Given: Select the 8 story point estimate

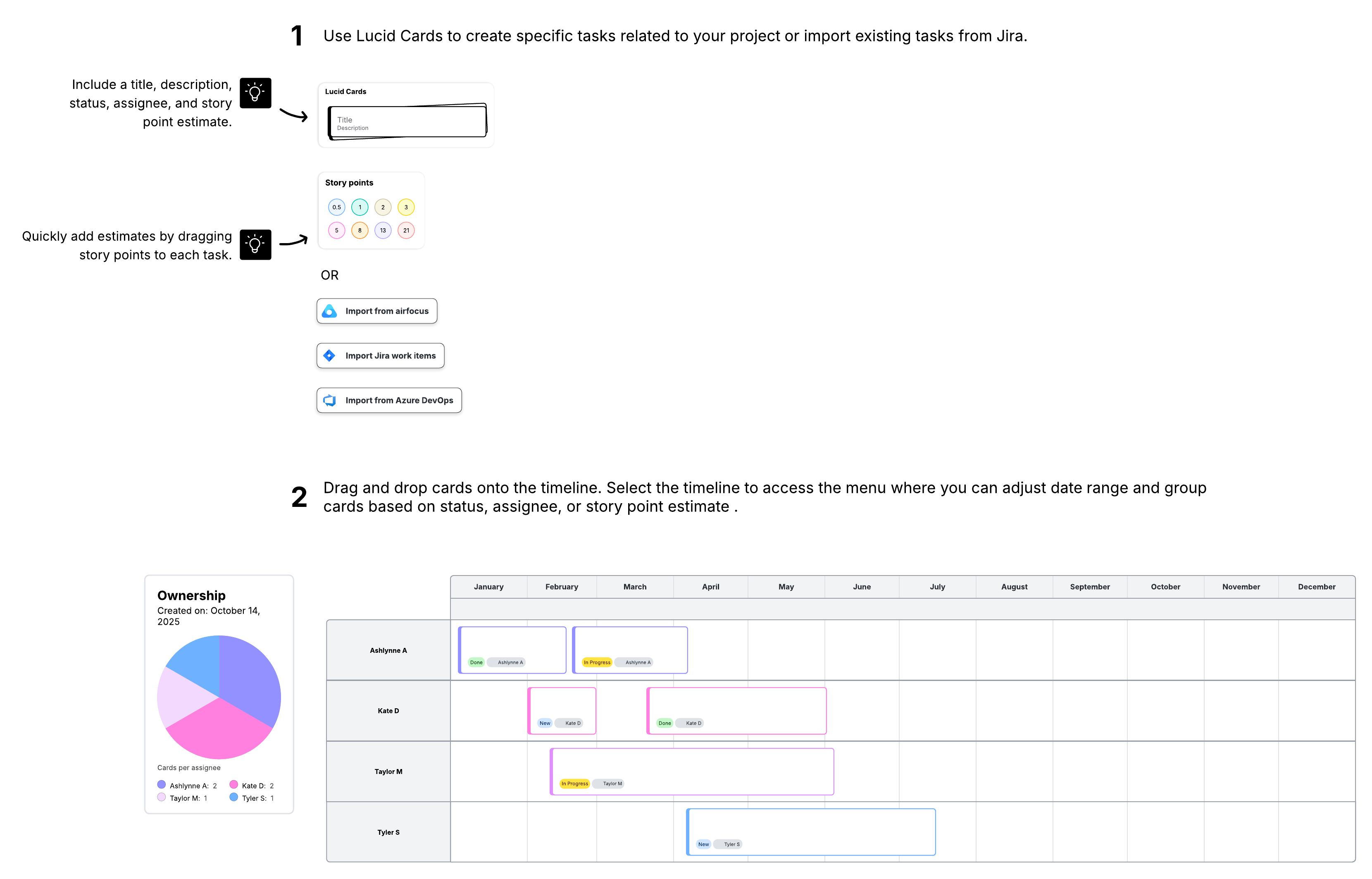Looking at the screenshot, I should click(360, 230).
